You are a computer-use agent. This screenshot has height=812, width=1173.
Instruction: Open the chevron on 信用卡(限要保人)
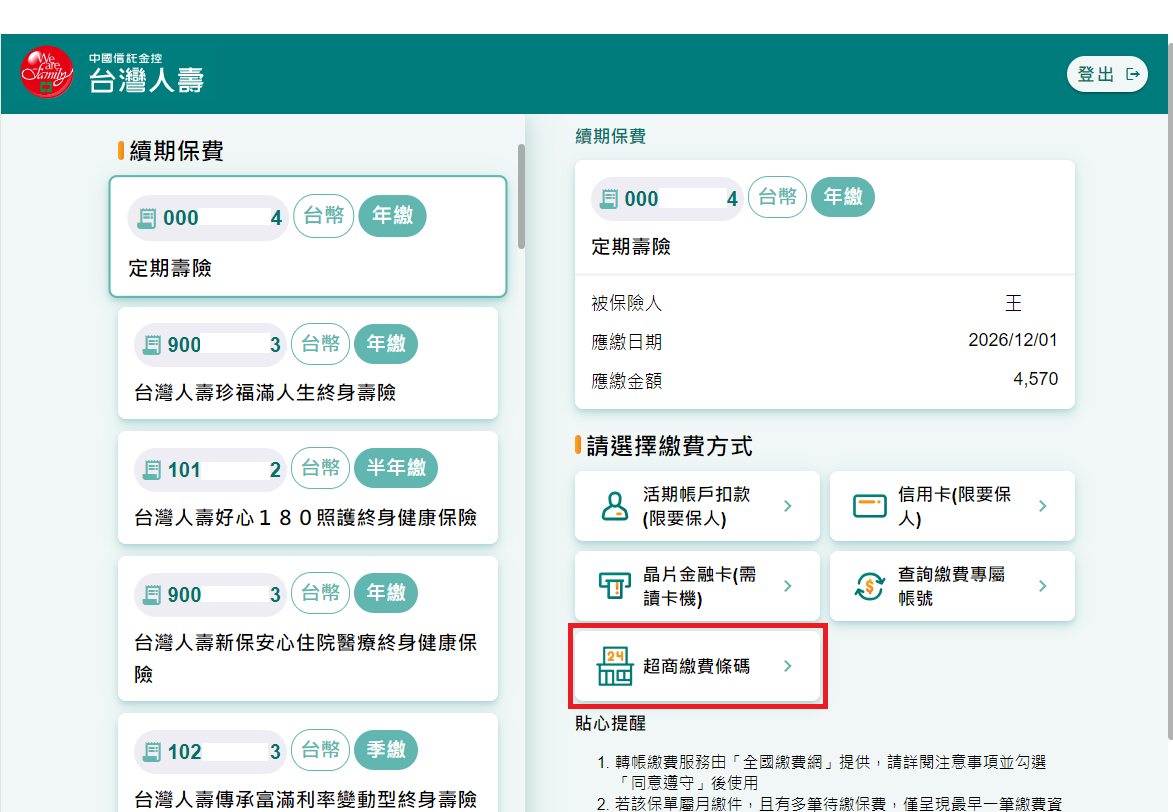[1043, 506]
